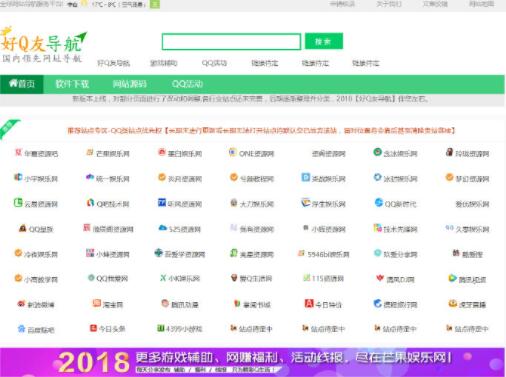This screenshot has height=377, width=506.
Task: Click the 115资源网 icon
Action: pyautogui.click(x=306, y=277)
